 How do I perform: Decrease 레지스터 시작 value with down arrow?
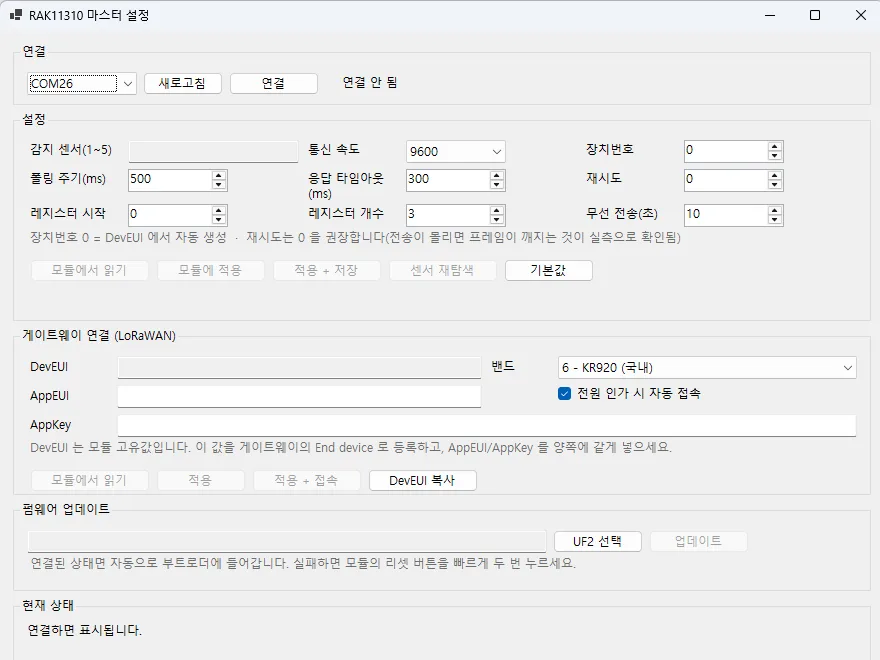pyautogui.click(x=218, y=219)
